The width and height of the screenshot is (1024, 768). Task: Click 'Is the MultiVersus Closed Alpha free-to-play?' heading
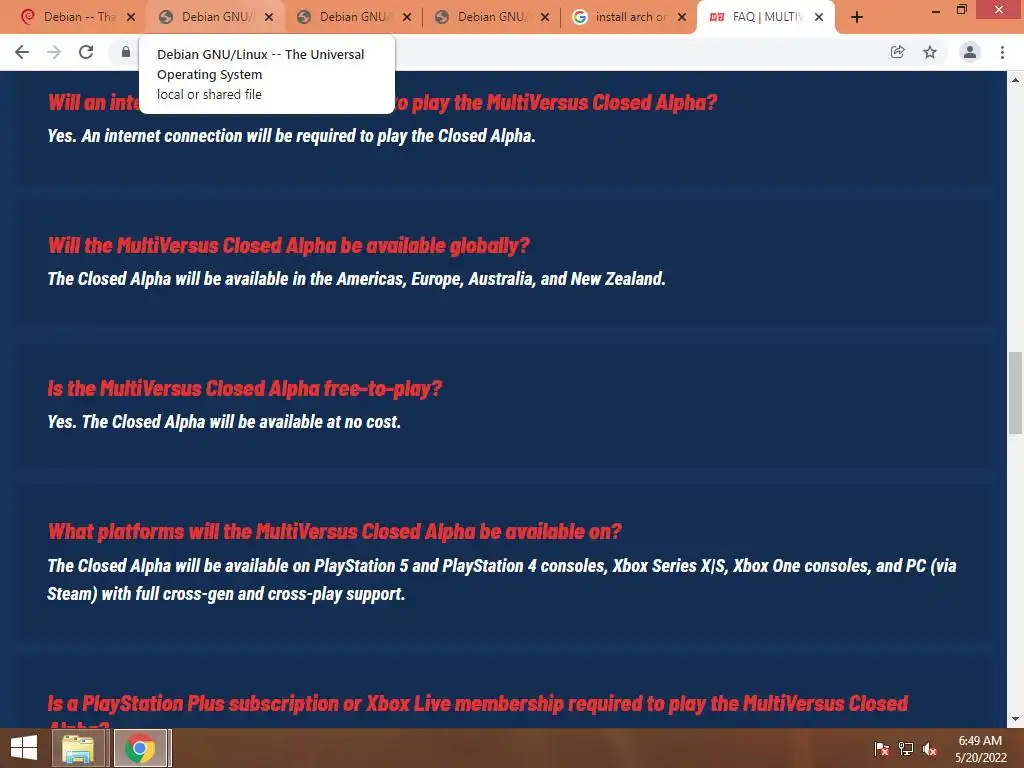tap(244, 389)
